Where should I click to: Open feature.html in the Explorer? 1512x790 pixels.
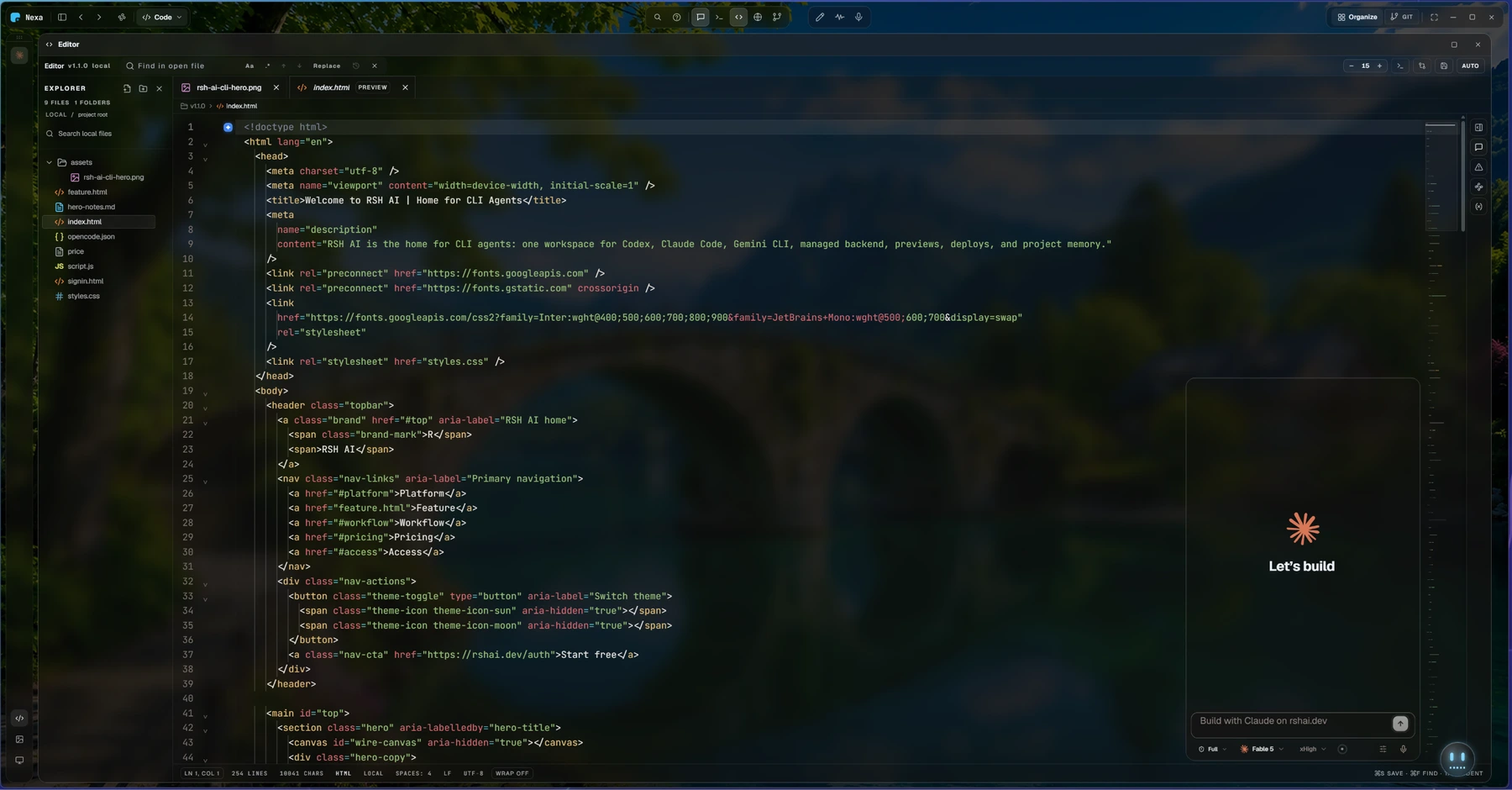point(87,192)
